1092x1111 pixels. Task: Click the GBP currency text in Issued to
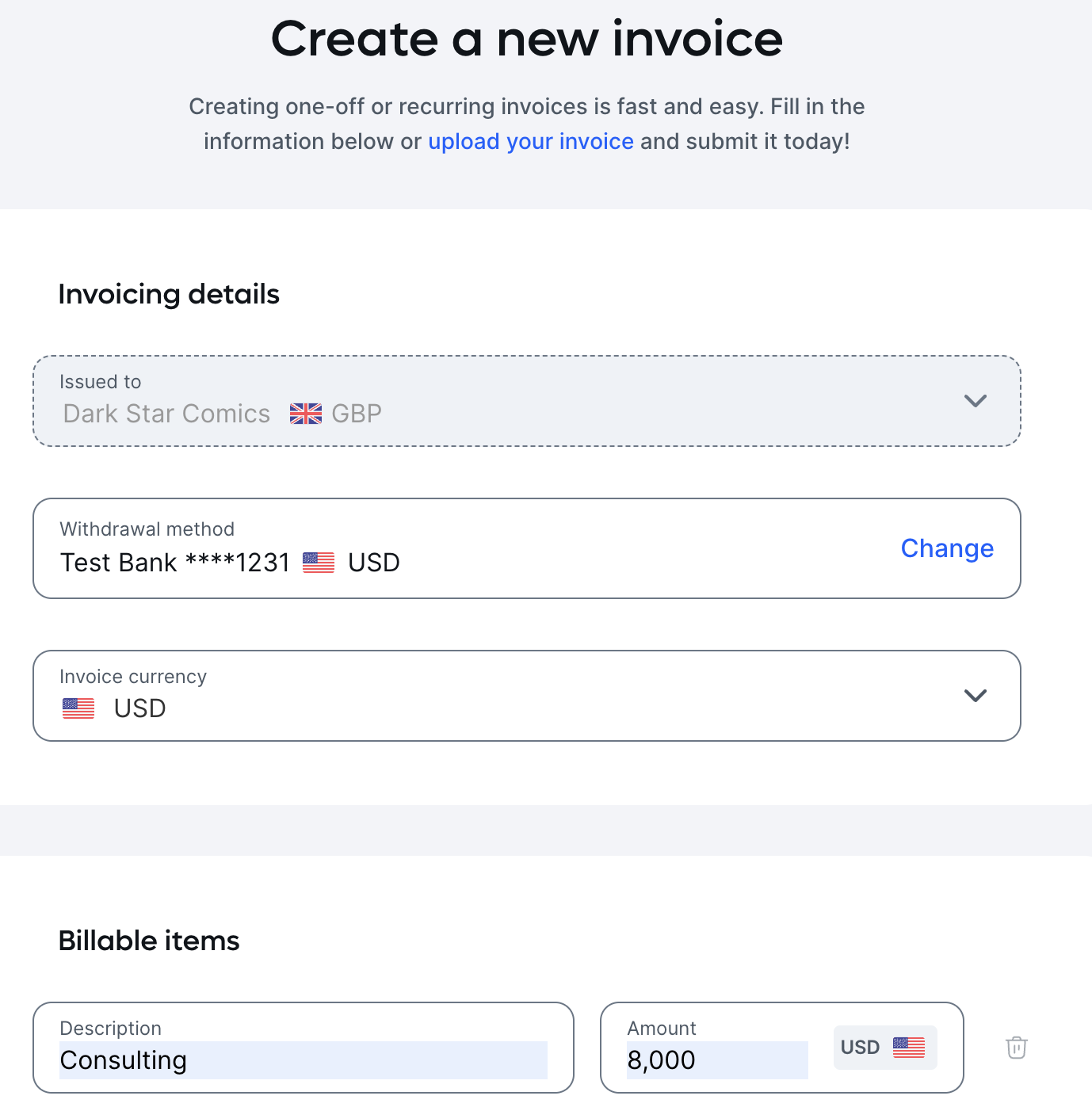(357, 414)
